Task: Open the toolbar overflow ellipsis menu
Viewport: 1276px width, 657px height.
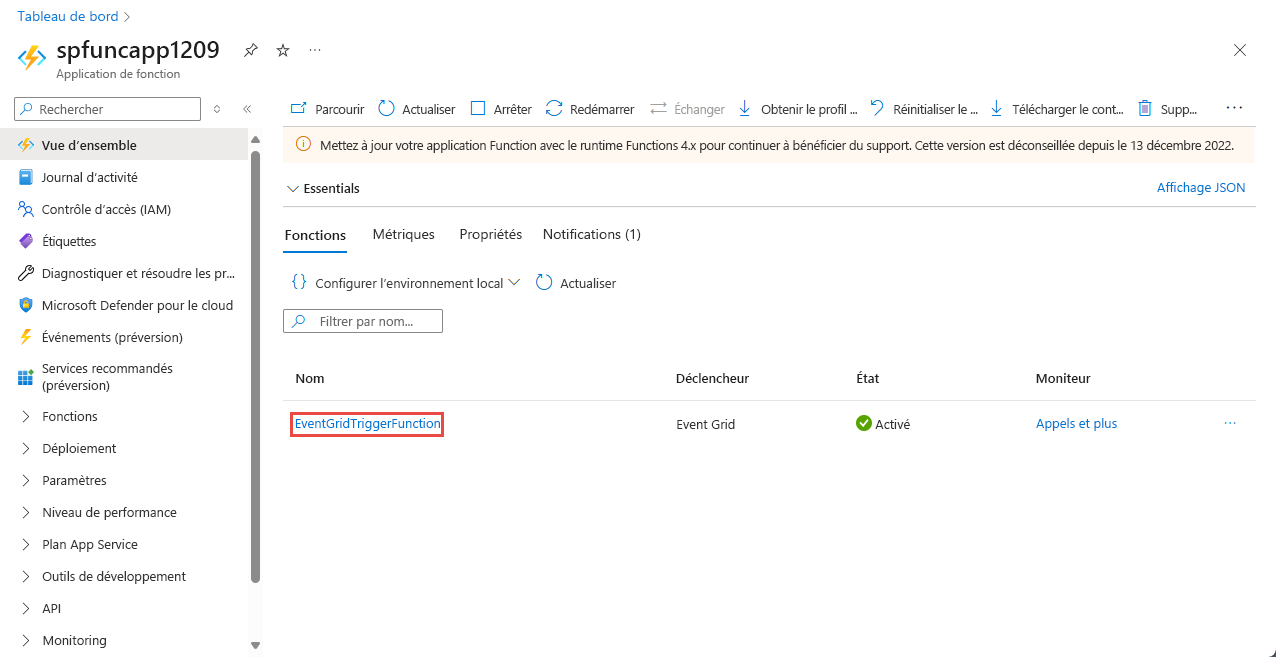Action: click(1234, 109)
